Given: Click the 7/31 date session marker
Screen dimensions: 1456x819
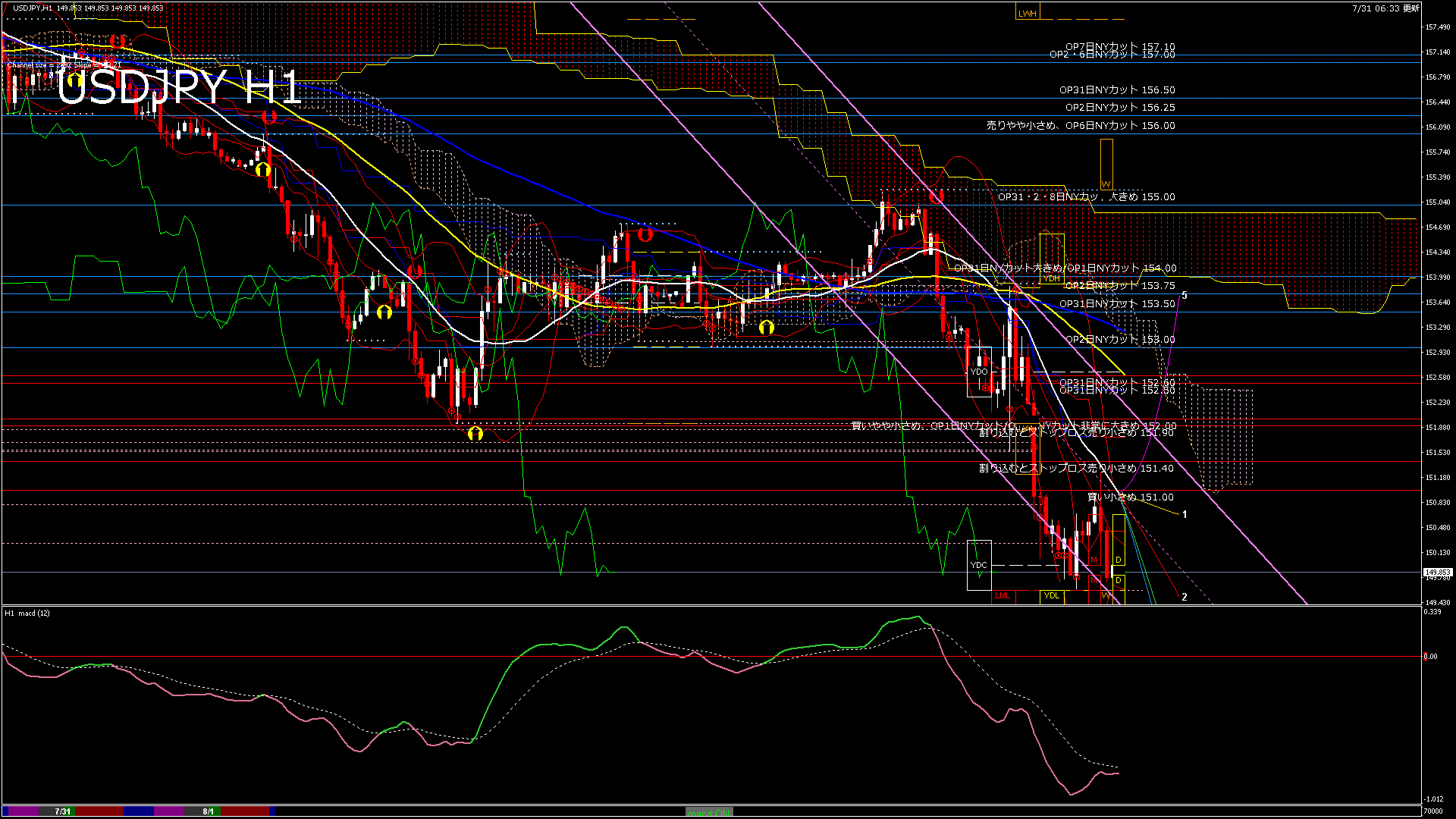Looking at the screenshot, I should tap(63, 811).
